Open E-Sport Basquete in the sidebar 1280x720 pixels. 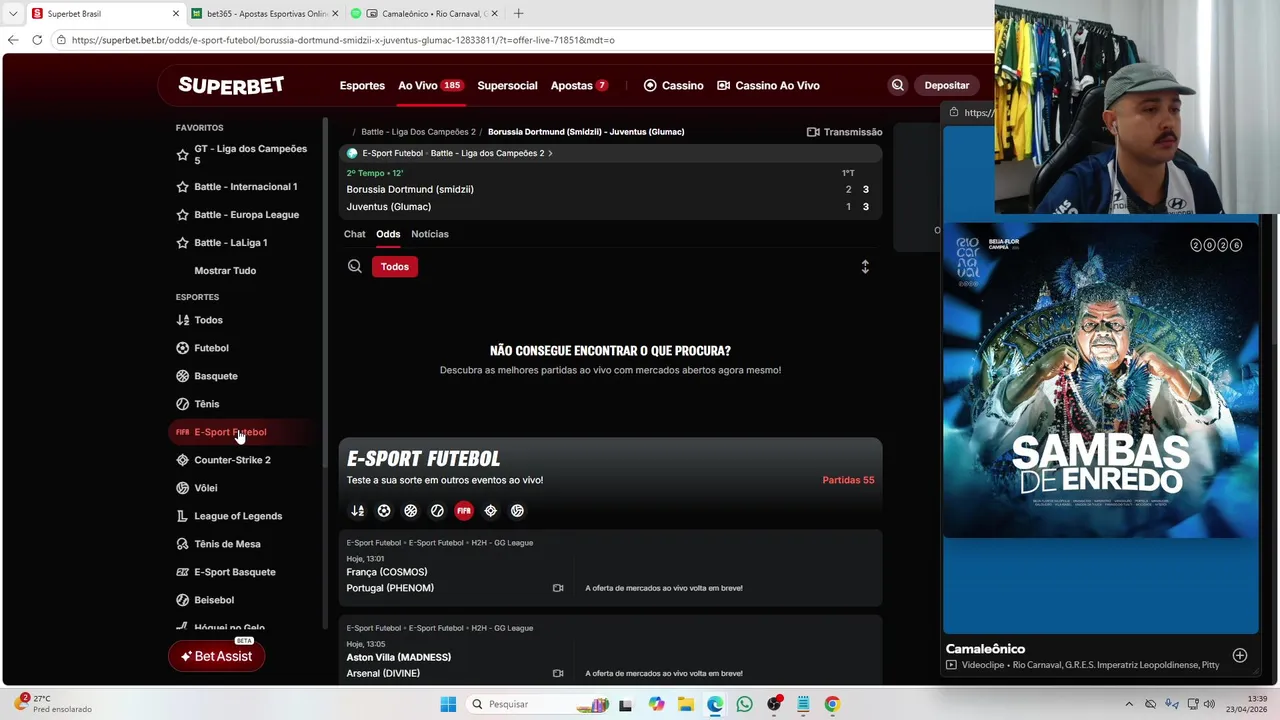[234, 572]
